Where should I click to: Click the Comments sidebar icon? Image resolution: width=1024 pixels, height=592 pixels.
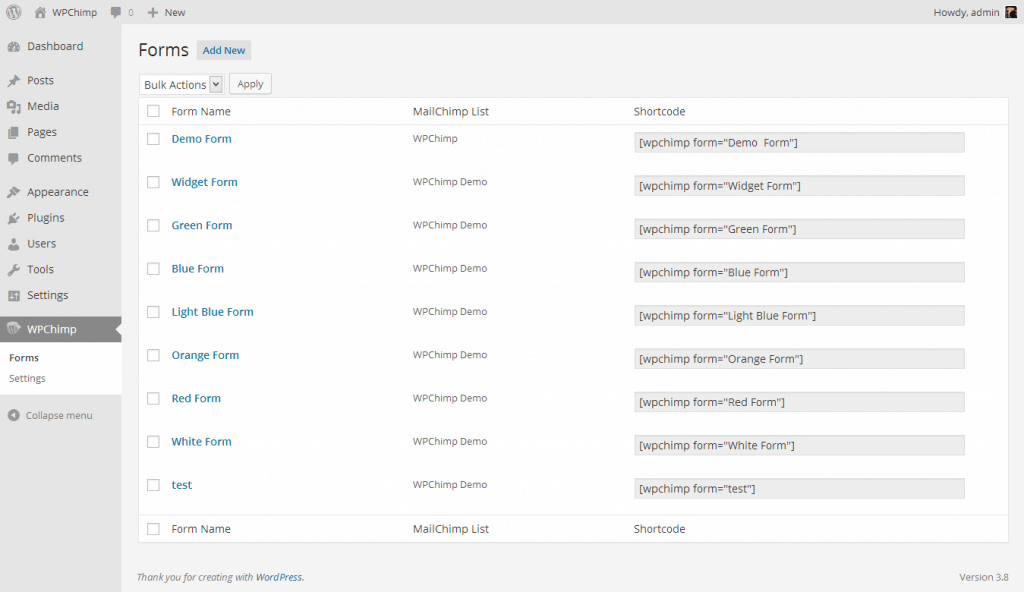[x=14, y=158]
